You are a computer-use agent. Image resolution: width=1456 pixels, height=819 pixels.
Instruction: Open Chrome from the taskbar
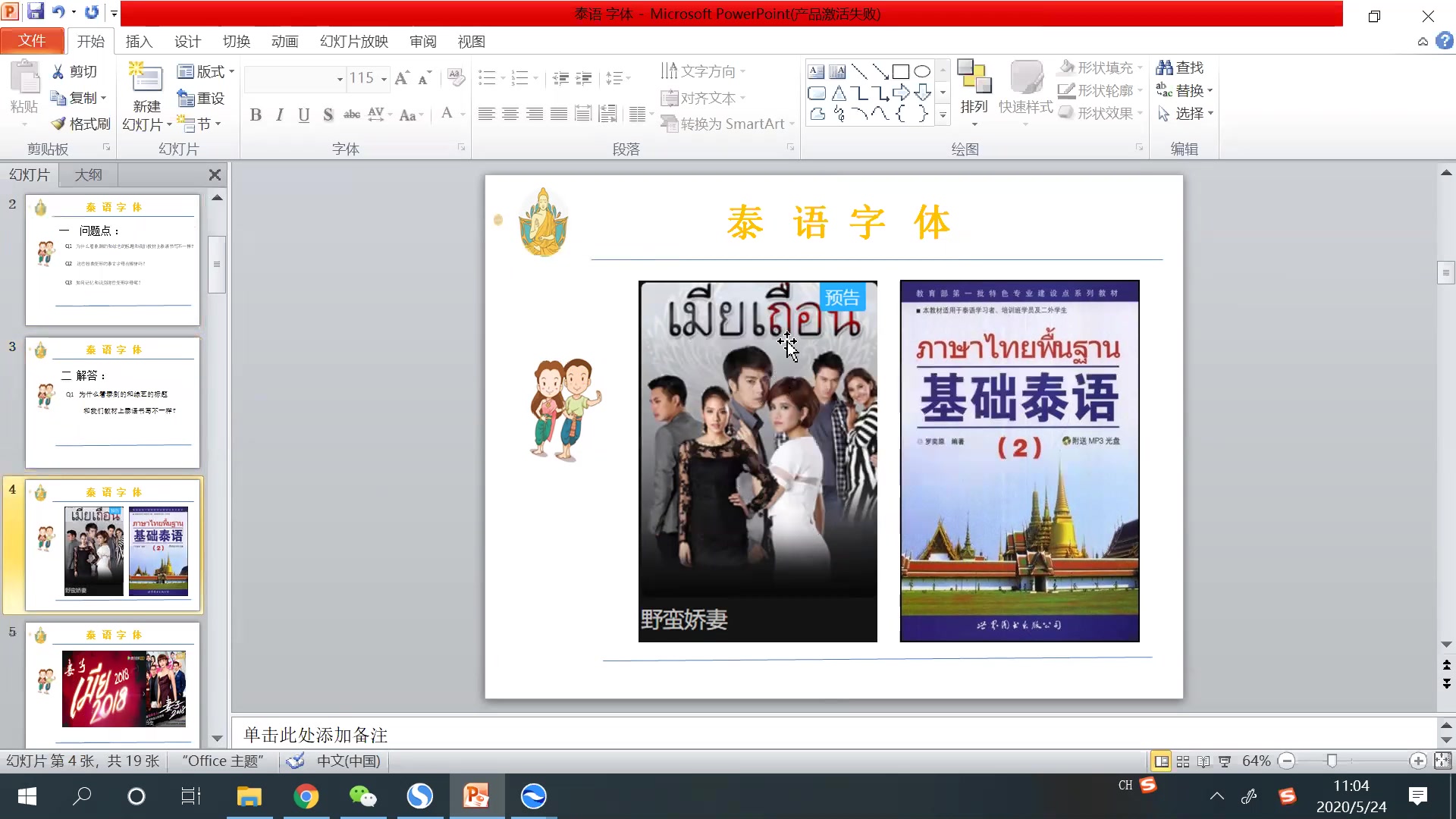tap(306, 796)
